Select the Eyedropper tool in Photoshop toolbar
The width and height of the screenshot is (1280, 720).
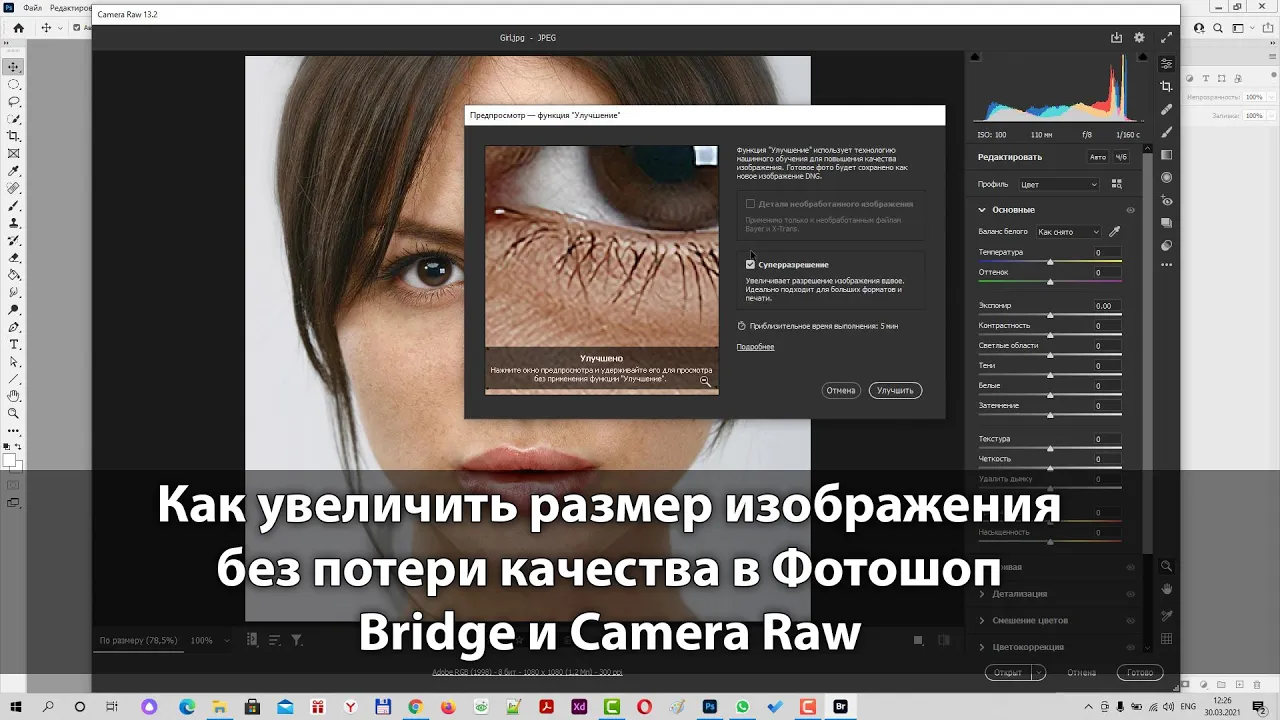click(x=14, y=171)
